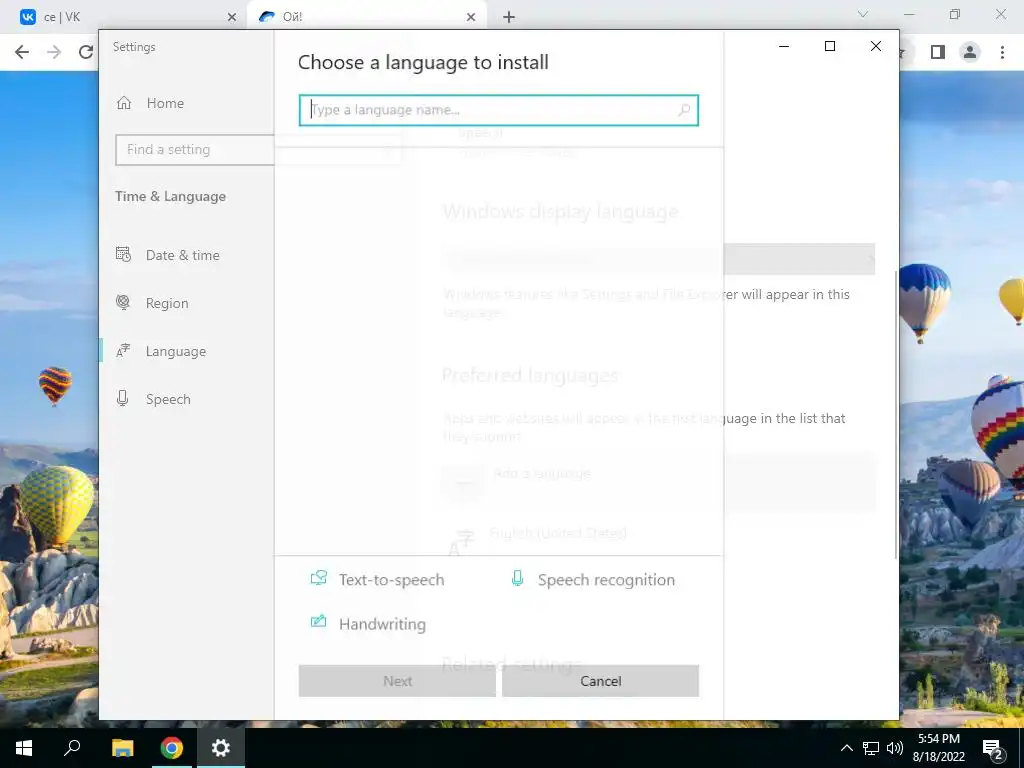Minimize the Settings window
This screenshot has height=768, width=1024.
click(x=784, y=46)
